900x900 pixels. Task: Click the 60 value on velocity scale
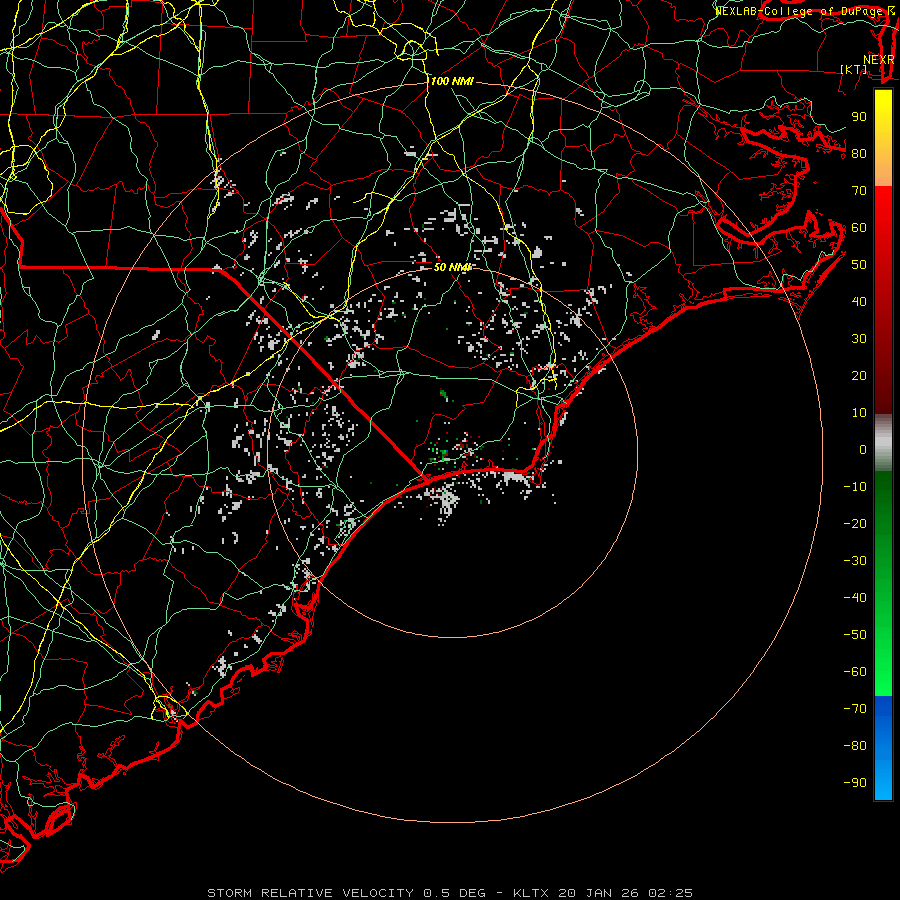pos(859,227)
